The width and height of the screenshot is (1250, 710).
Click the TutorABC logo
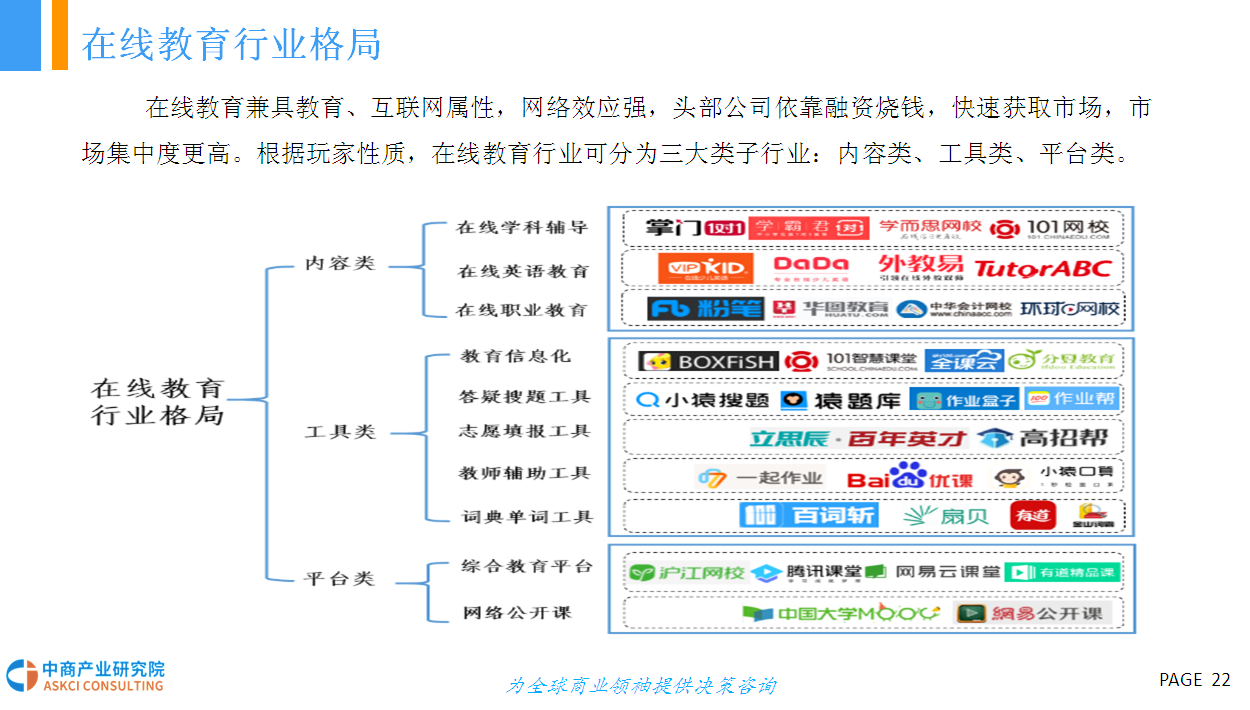point(1042,268)
